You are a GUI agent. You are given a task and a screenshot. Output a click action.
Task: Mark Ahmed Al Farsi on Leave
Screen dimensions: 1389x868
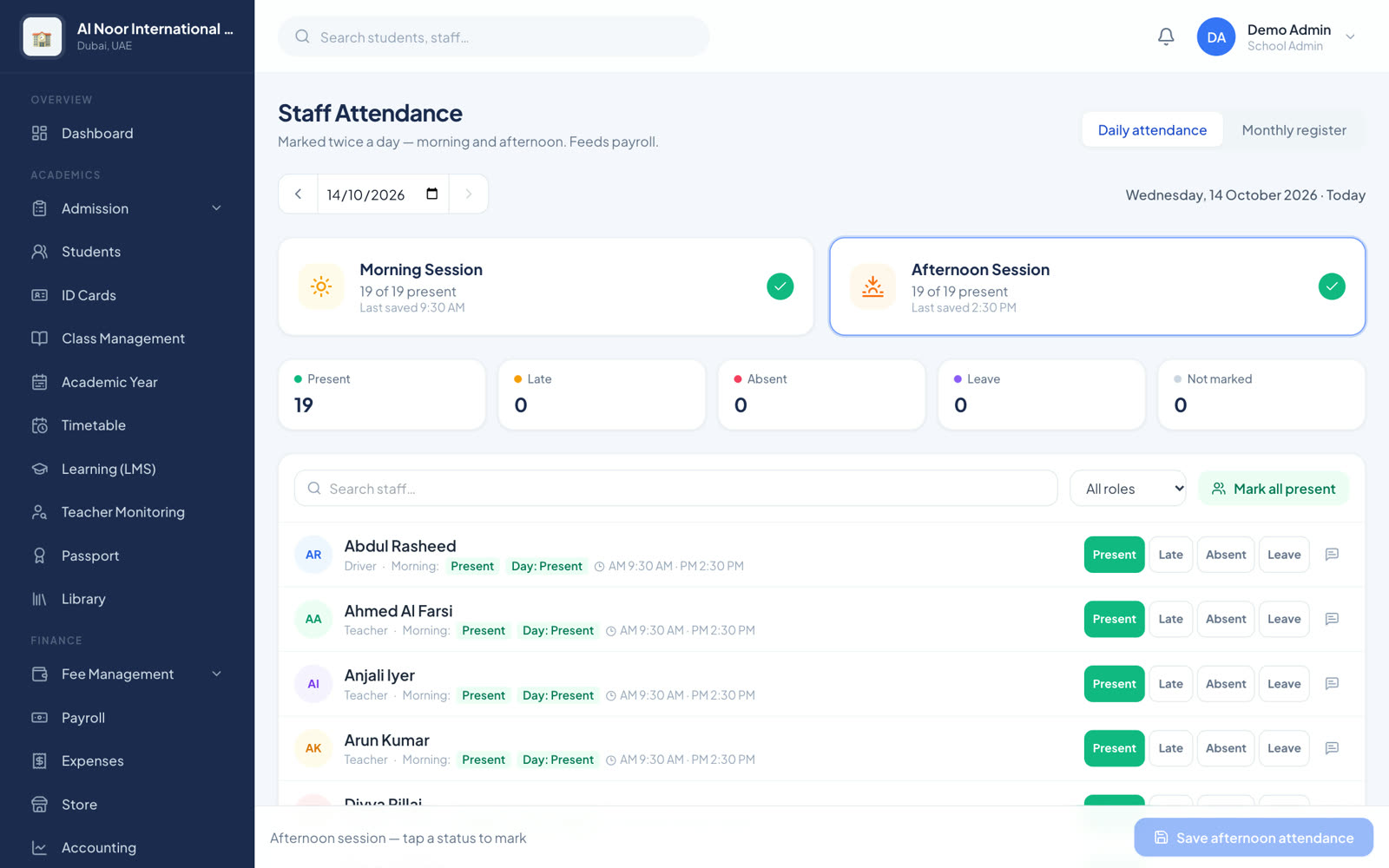click(x=1284, y=619)
